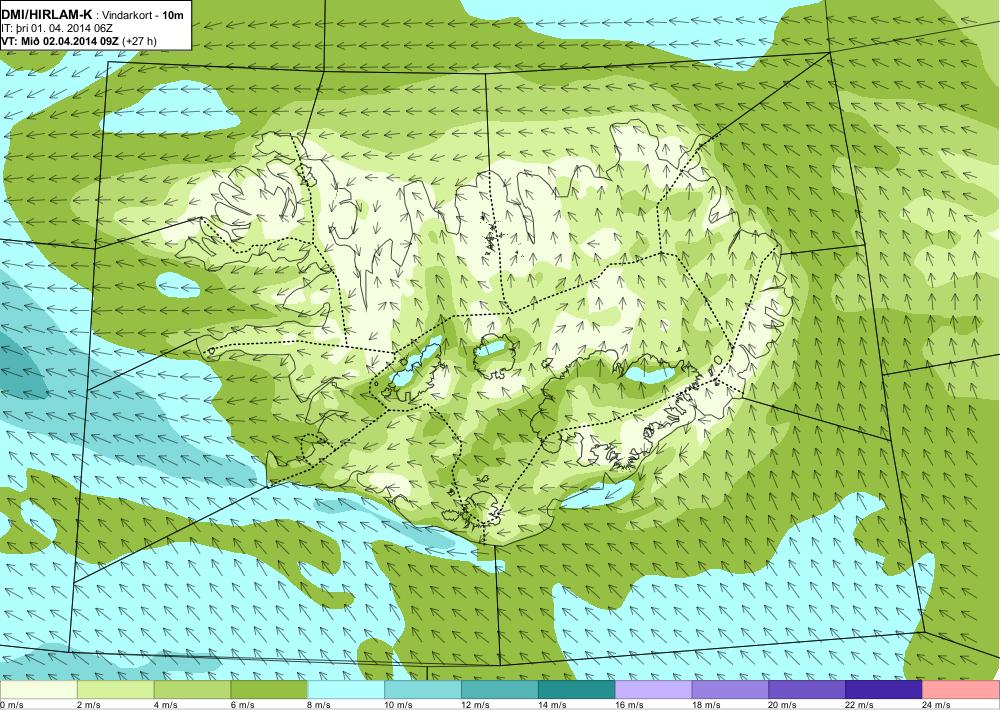The width and height of the screenshot is (1000, 710).
Task: Click the '18 m/s' legend label
Action: [x=706, y=705]
